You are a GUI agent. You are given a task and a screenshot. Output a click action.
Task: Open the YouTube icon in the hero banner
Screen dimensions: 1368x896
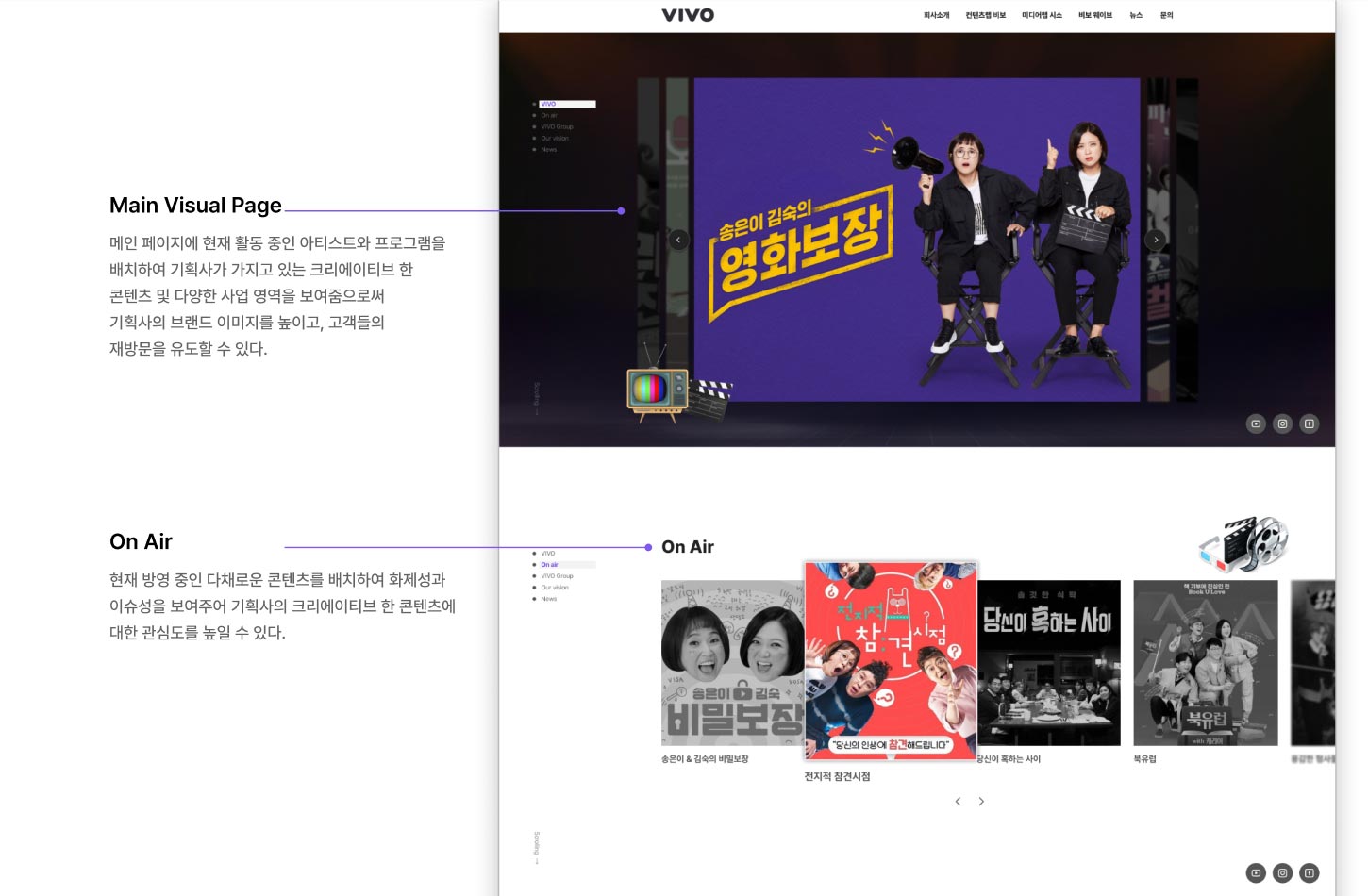point(1256,424)
